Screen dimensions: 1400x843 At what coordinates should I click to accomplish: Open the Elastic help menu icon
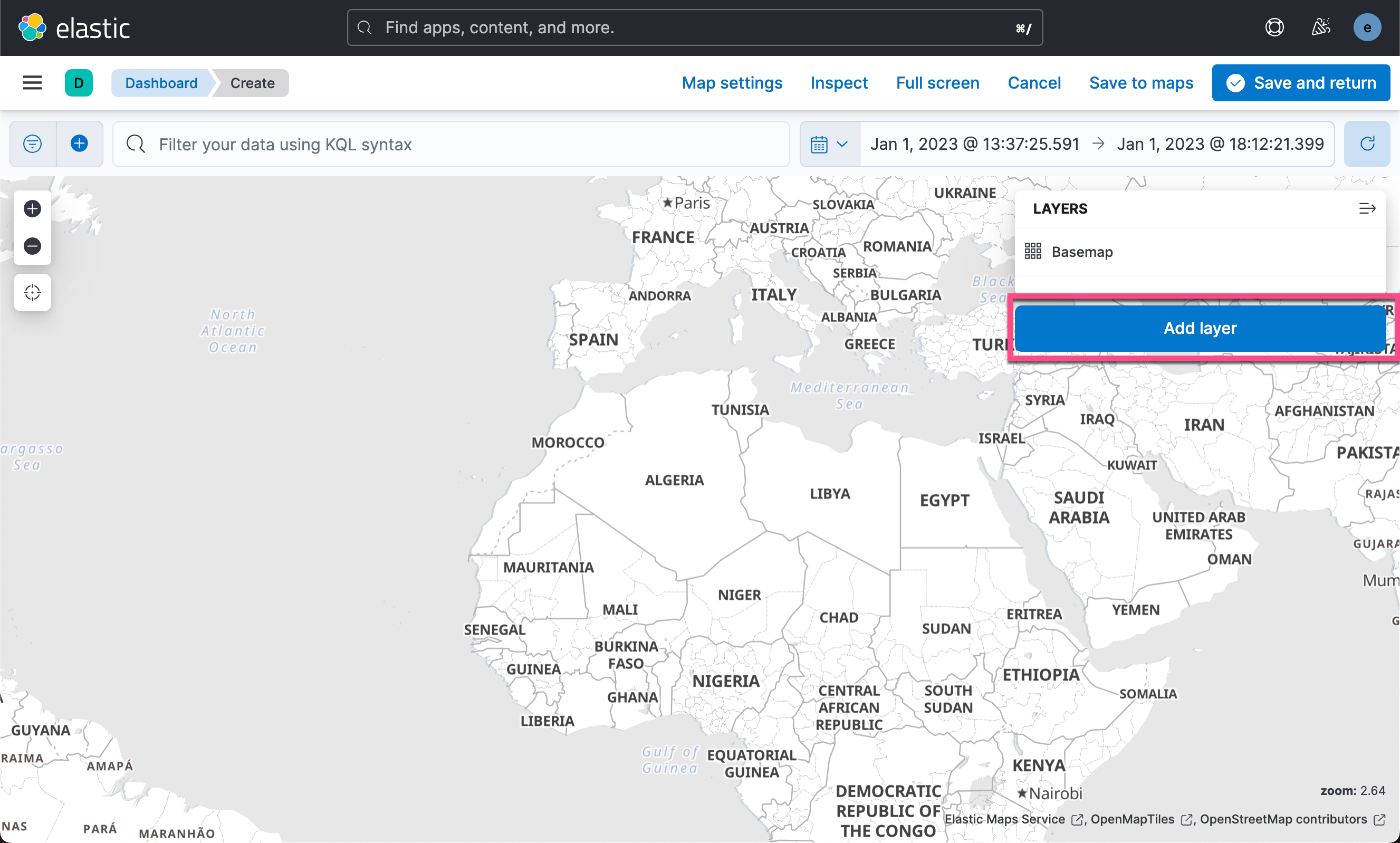[x=1274, y=27]
